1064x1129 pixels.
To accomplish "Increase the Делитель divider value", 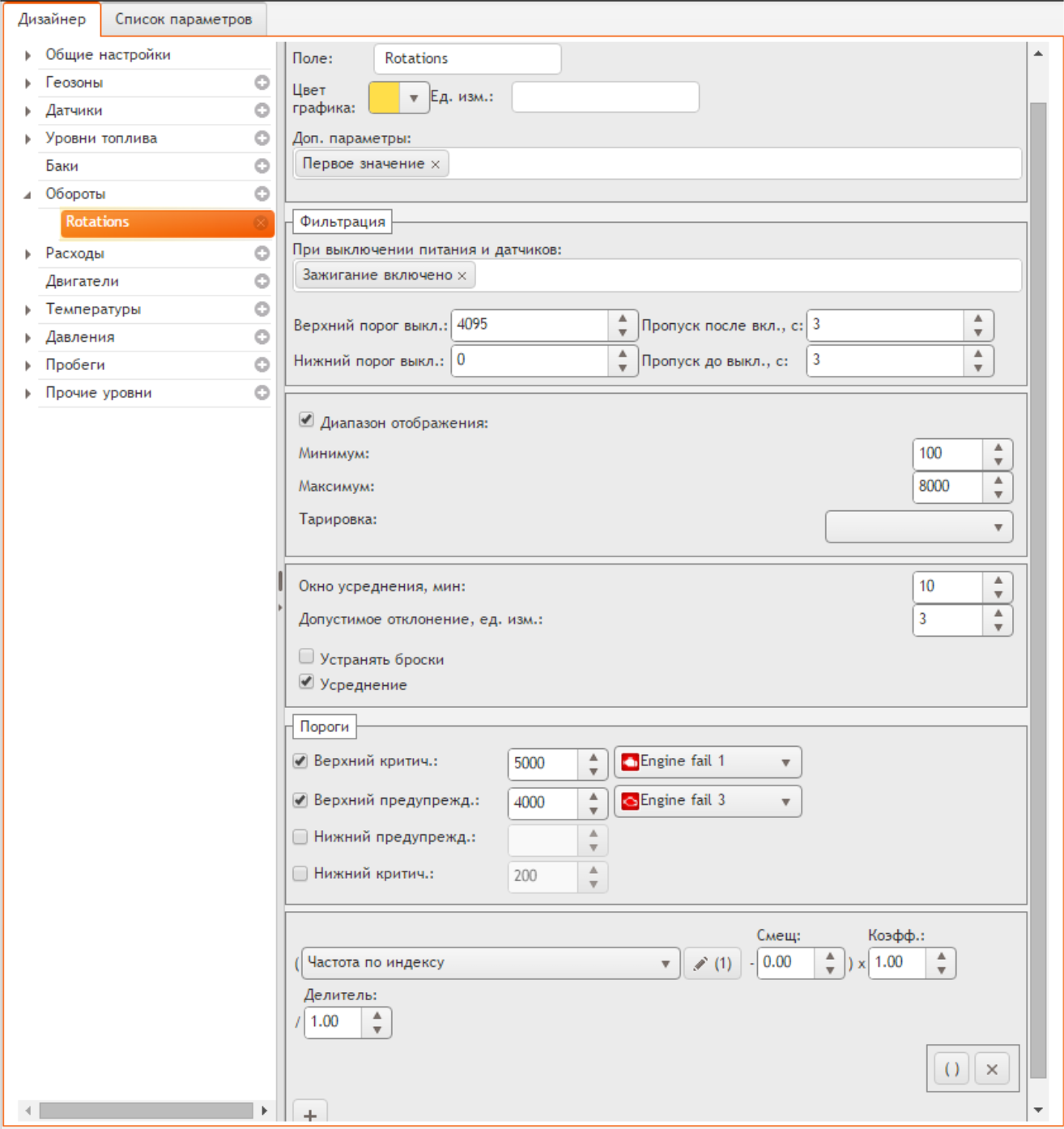I will [x=377, y=1016].
